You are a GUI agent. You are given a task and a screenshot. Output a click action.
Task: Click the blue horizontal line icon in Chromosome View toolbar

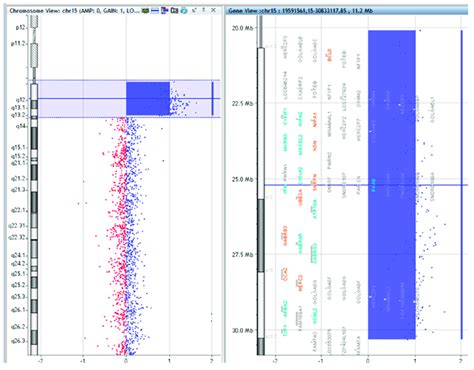point(155,11)
